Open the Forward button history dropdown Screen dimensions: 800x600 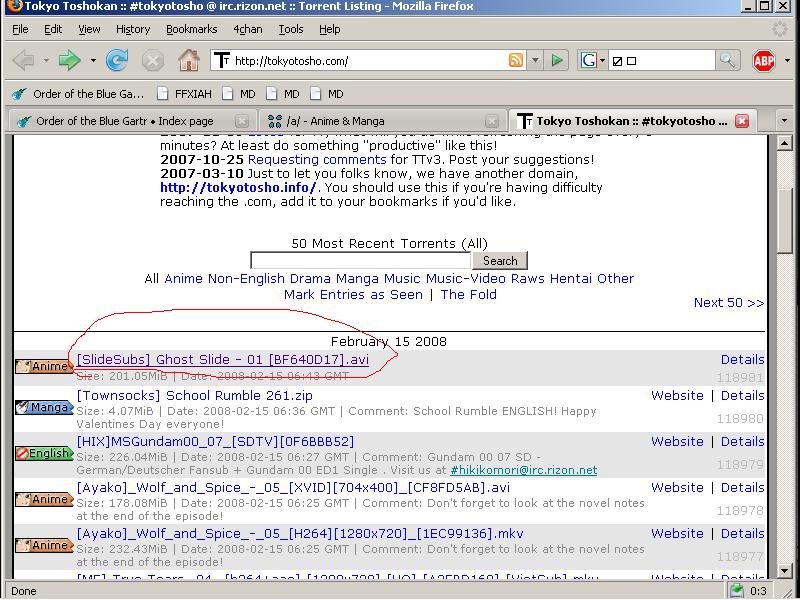(93, 61)
